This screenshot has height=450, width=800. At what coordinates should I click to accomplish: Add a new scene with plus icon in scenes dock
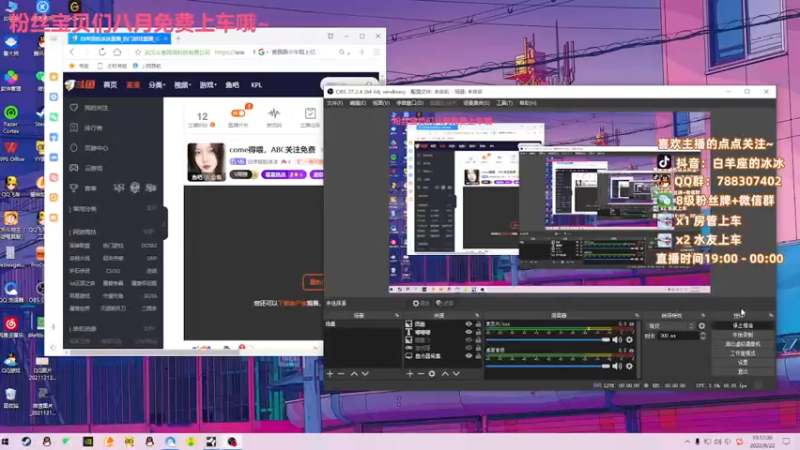coord(330,374)
